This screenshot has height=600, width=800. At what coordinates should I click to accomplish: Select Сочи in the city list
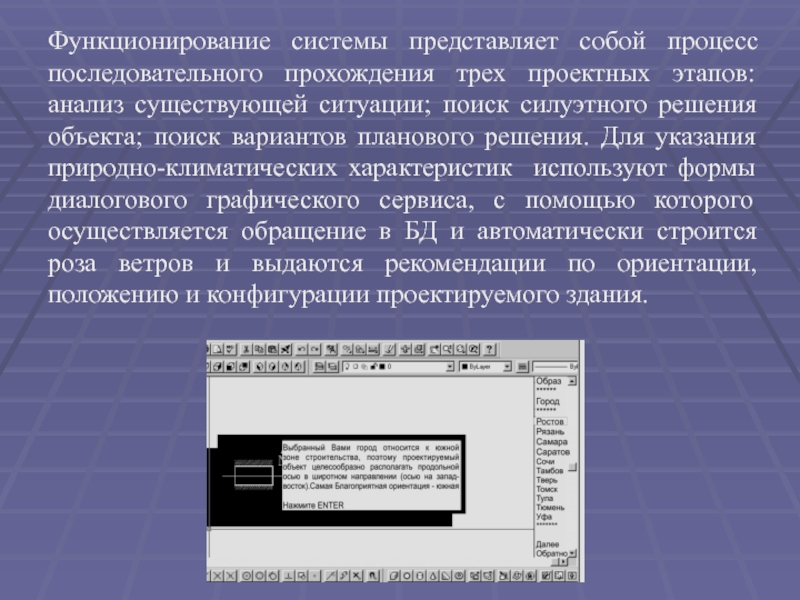[x=545, y=461]
